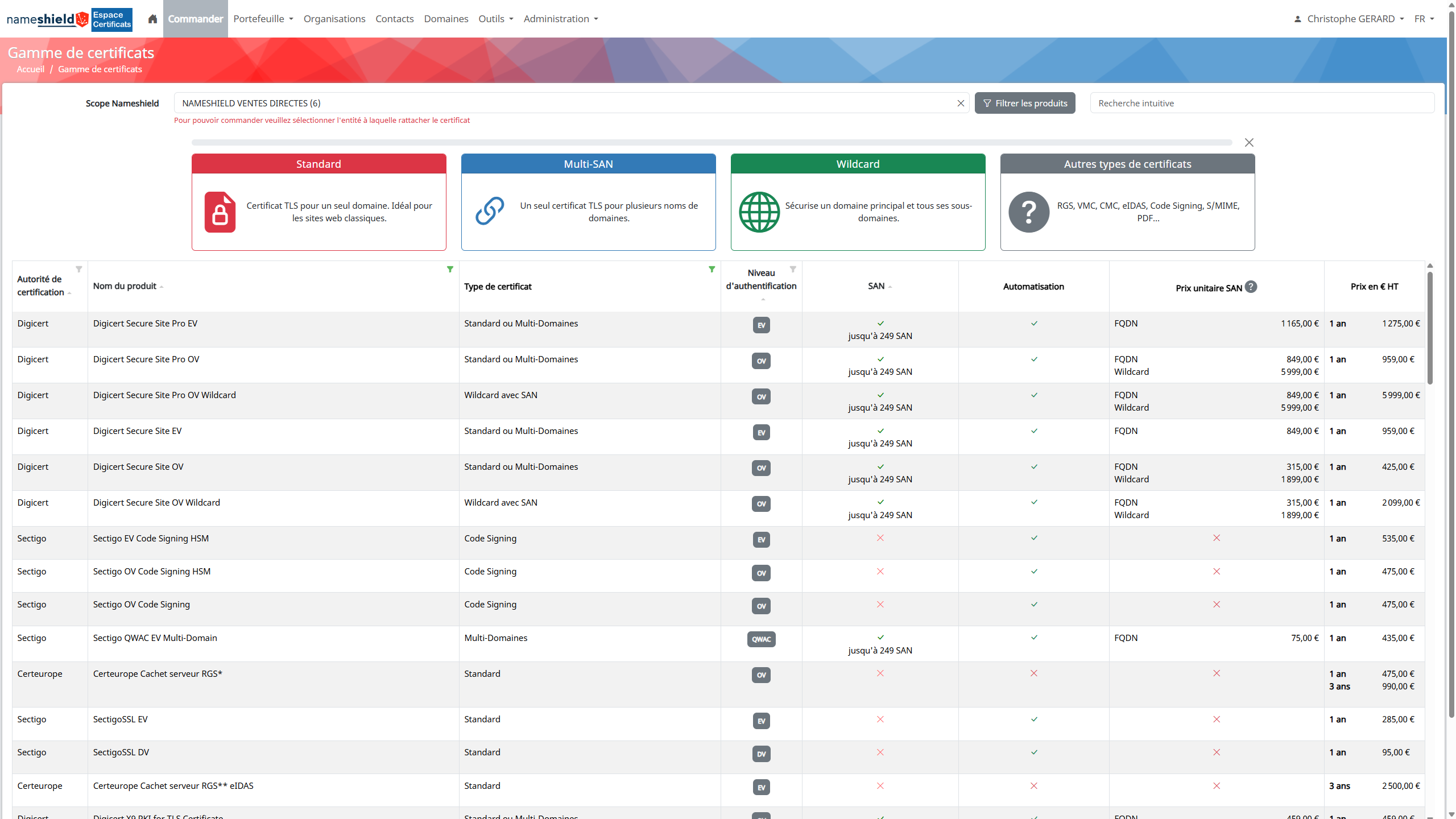The width and height of the screenshot is (1456, 819).
Task: Navigate to Domaines menu item
Action: tap(446, 19)
